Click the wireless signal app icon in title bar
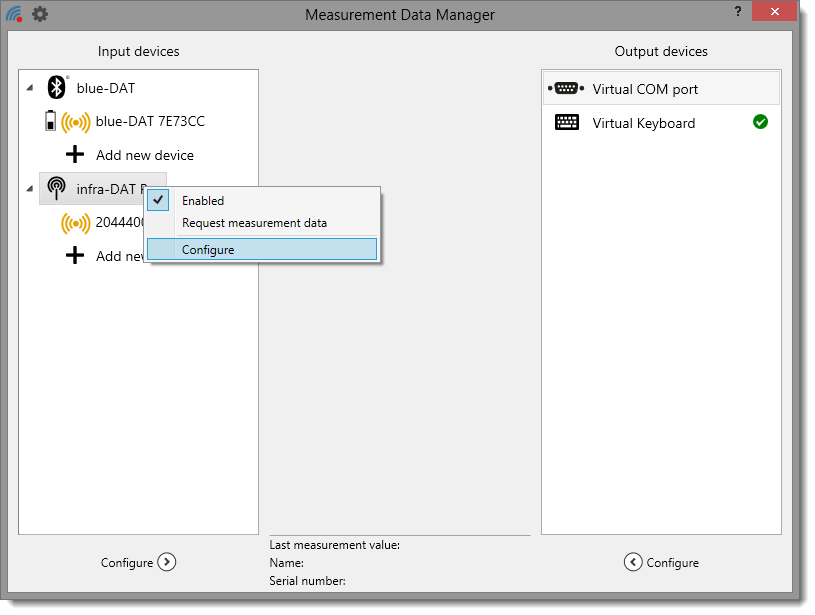Image resolution: width=815 pixels, height=615 pixels. point(15,14)
